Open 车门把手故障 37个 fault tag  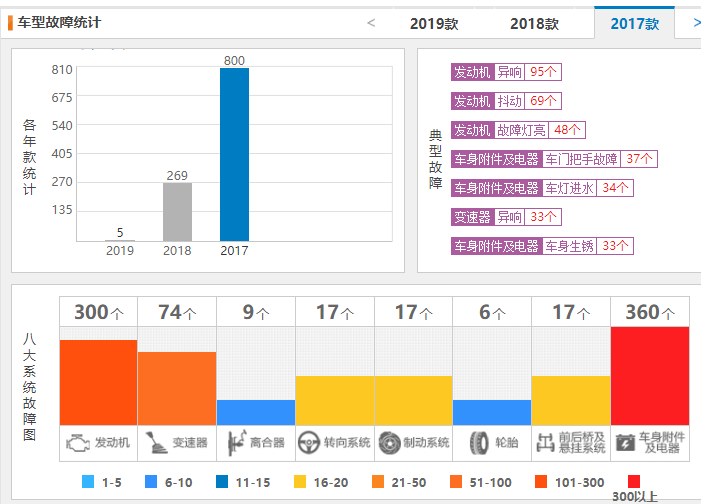[x=554, y=159]
